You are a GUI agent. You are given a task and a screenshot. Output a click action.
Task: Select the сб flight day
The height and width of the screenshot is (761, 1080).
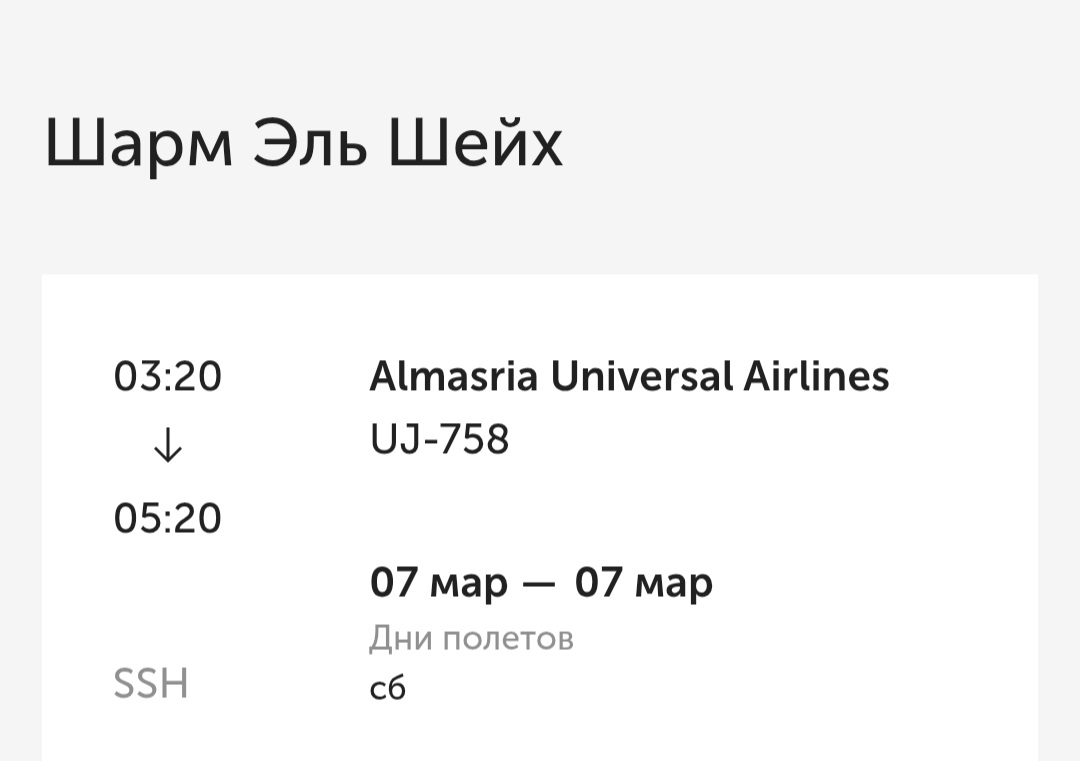[388, 688]
